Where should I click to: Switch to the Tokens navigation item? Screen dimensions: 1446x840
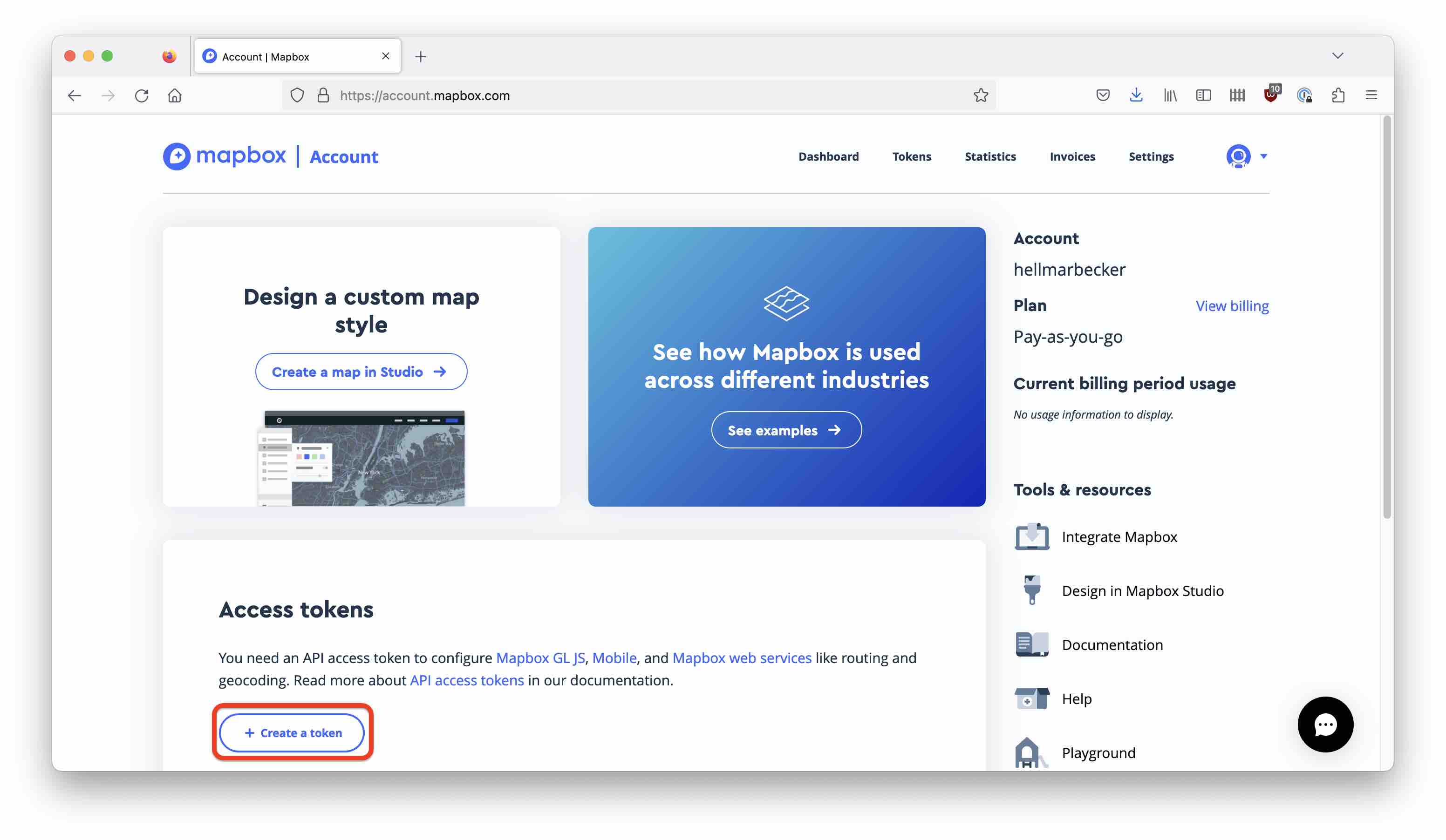click(911, 156)
